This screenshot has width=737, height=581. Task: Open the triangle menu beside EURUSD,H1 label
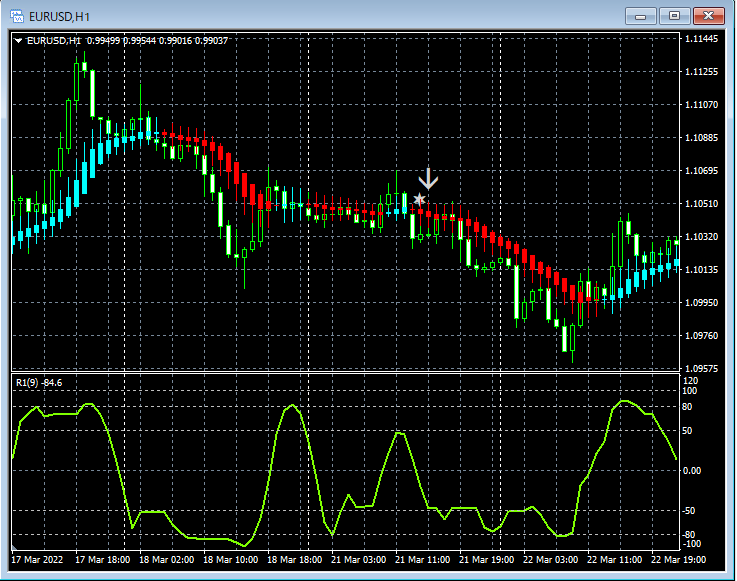coord(19,41)
